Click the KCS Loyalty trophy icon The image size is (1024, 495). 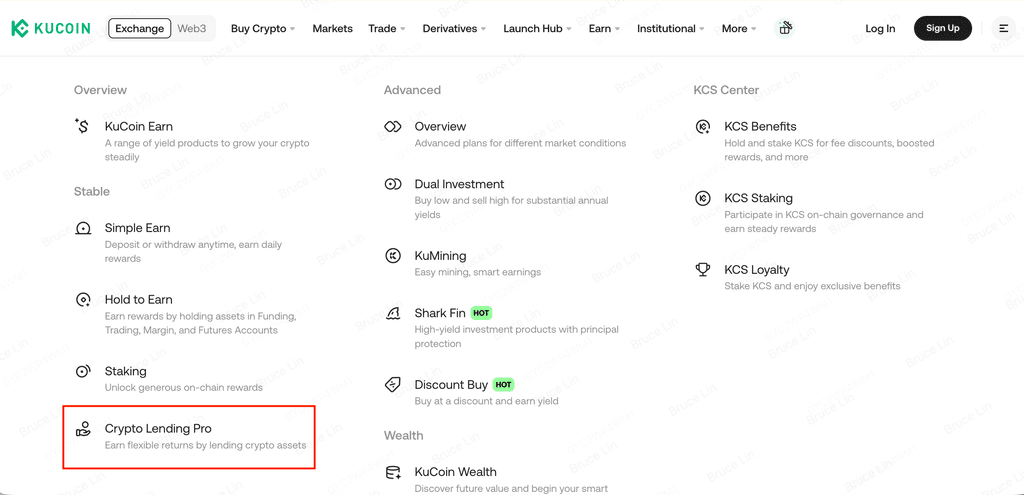[703, 270]
